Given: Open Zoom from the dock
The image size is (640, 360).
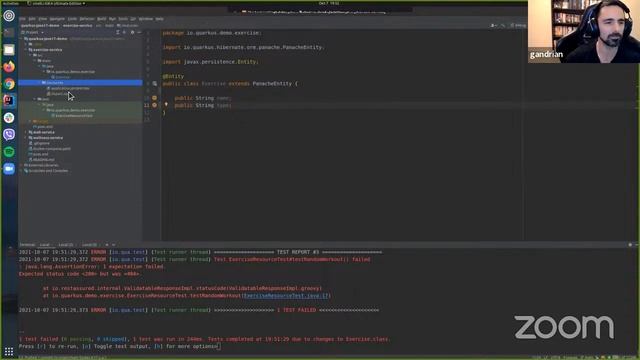Looking at the screenshot, I should [9, 168].
